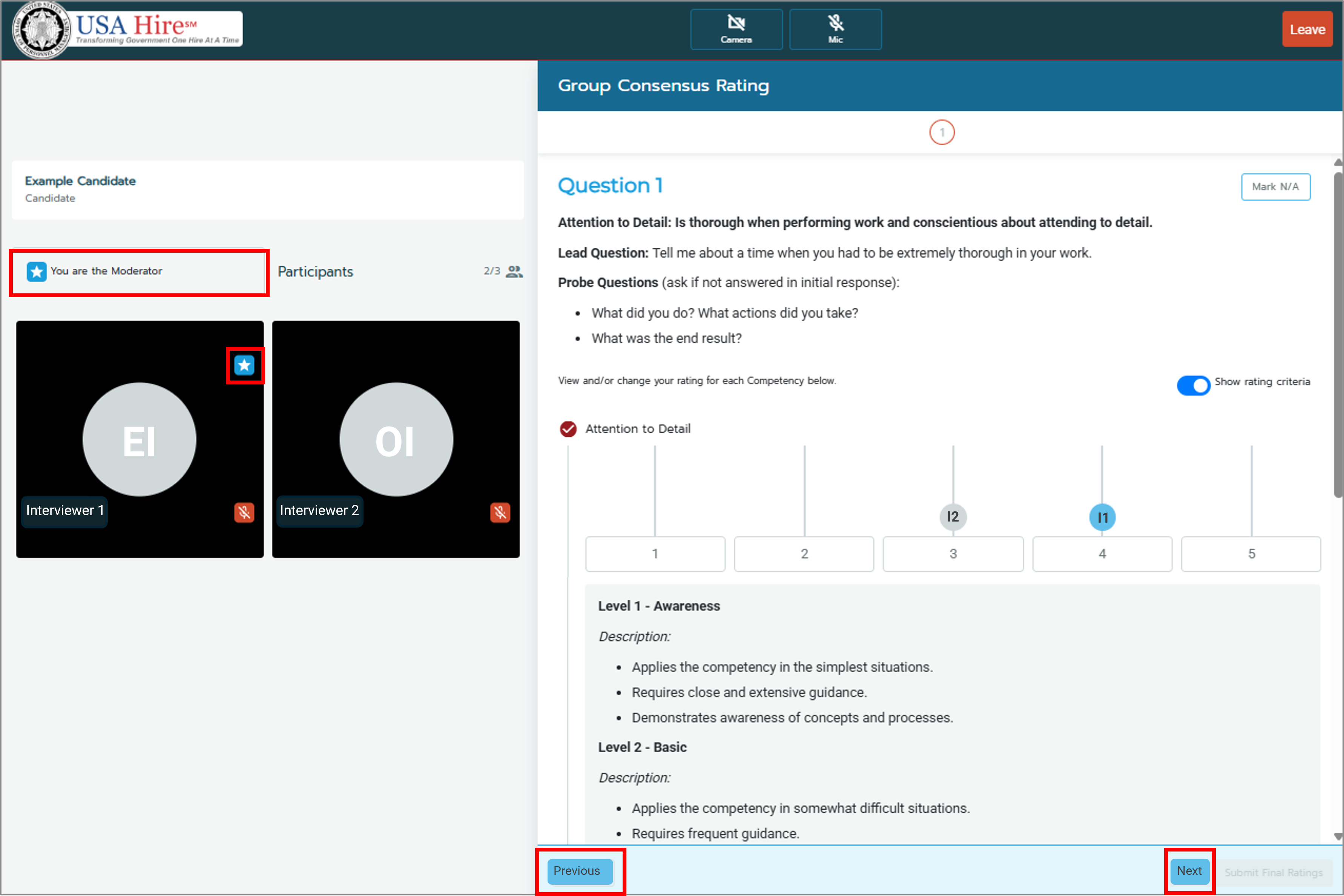Click the question 1 step circle
Image resolution: width=1344 pixels, height=896 pixels.
942,133
